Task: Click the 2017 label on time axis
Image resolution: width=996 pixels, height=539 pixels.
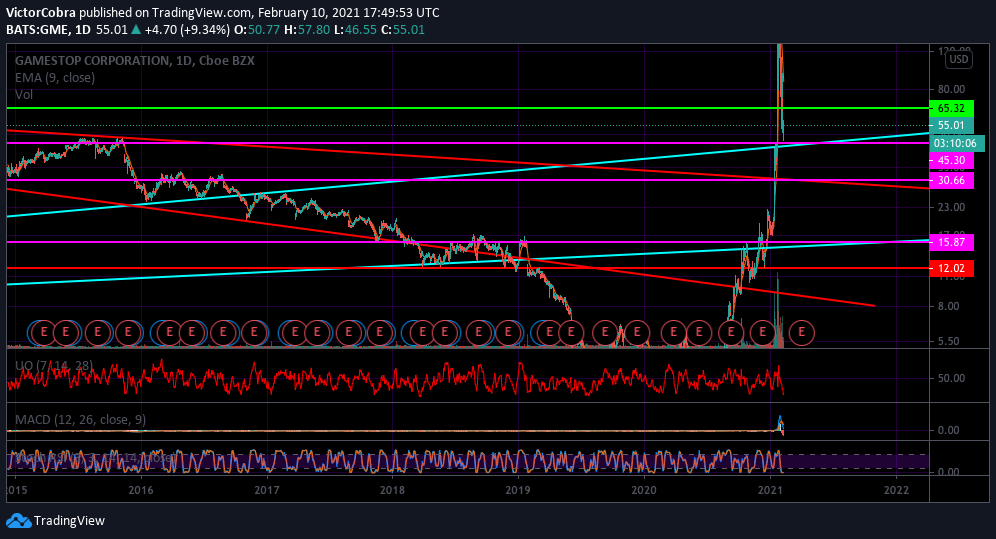Action: (267, 489)
